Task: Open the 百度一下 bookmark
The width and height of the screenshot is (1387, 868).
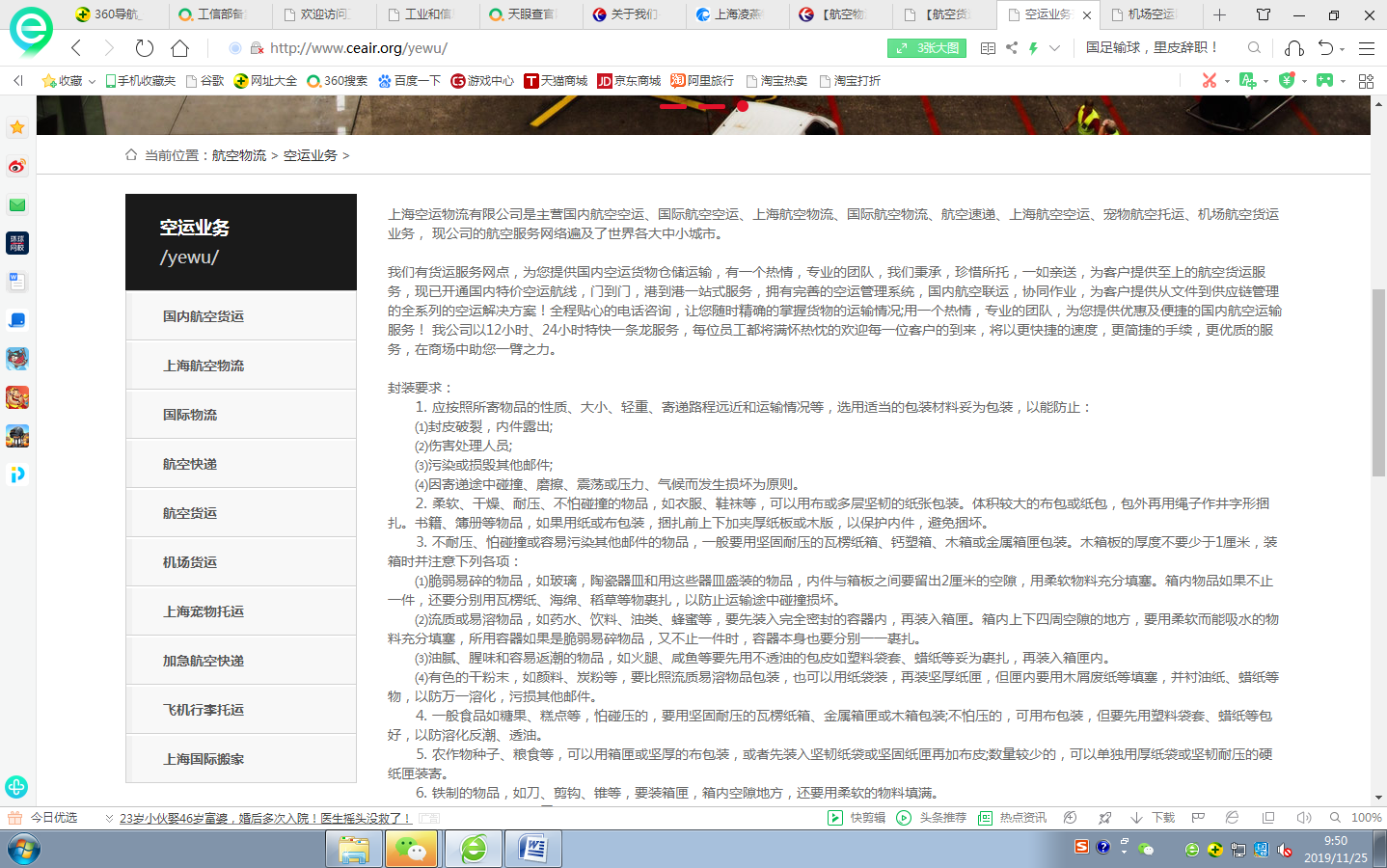Action: click(410, 81)
